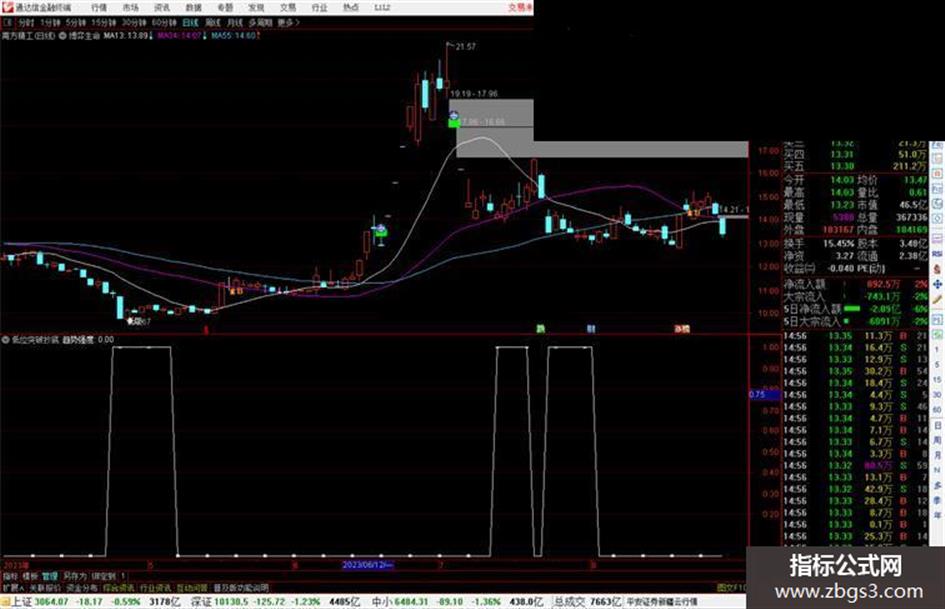Click the red 交易 button at top right

pos(520,8)
